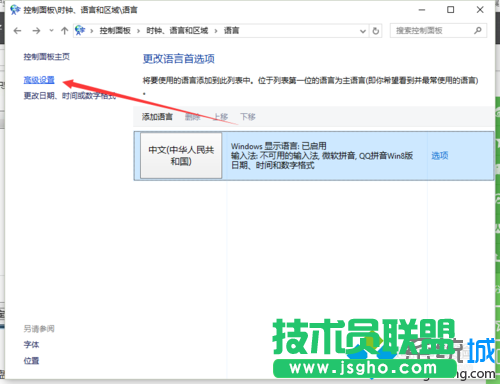
Task: Expand chevron after 时钟、语言和区域 breadcrumb
Action: point(216,31)
